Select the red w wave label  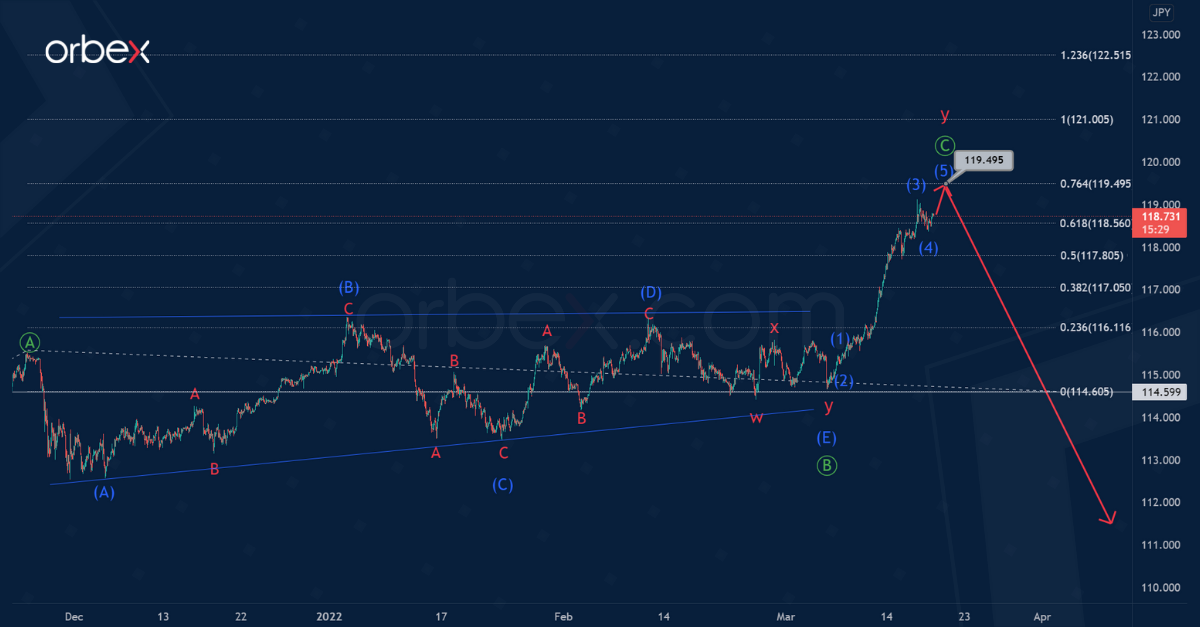coord(756,416)
